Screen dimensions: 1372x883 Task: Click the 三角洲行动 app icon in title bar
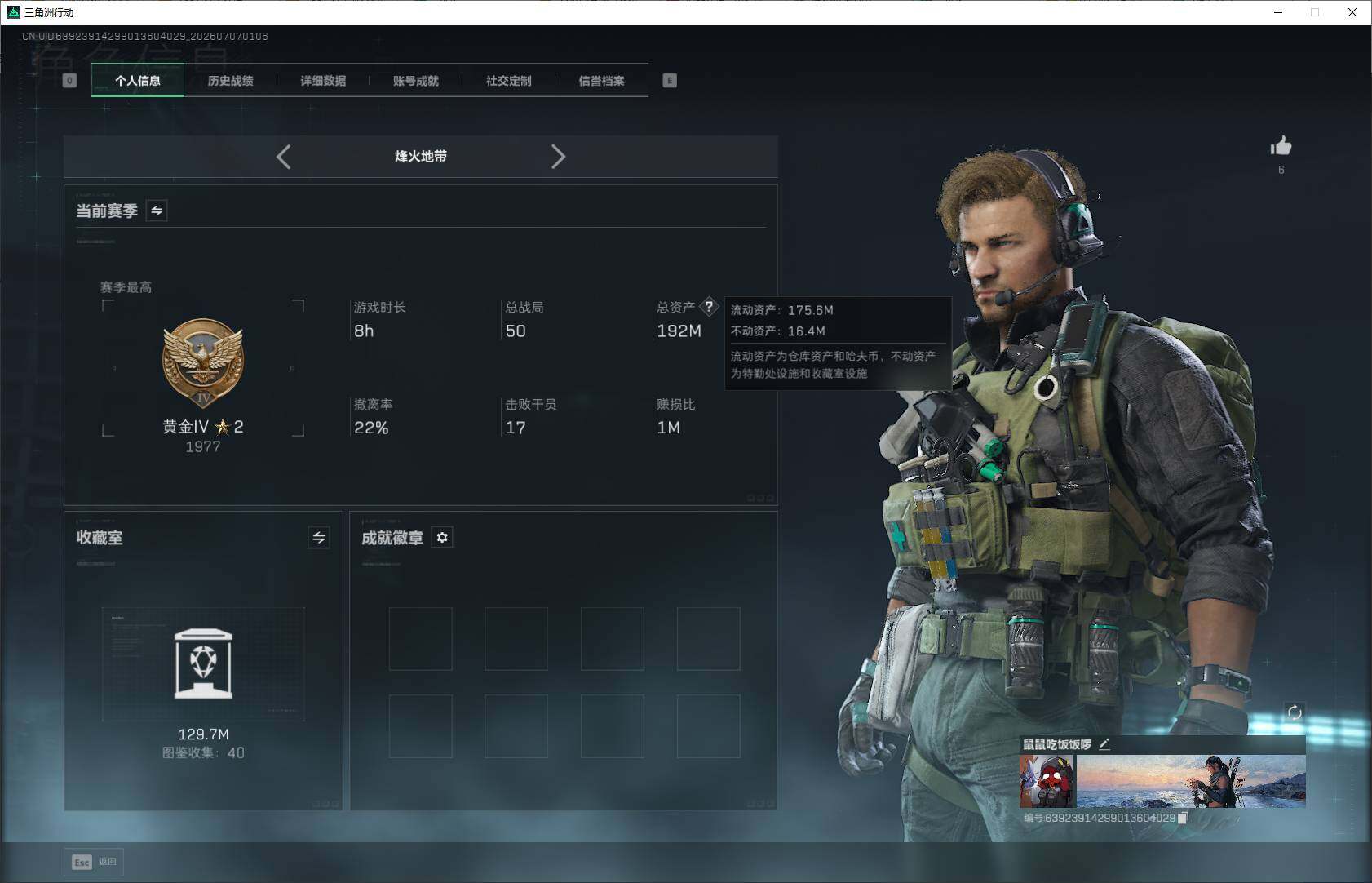point(13,12)
